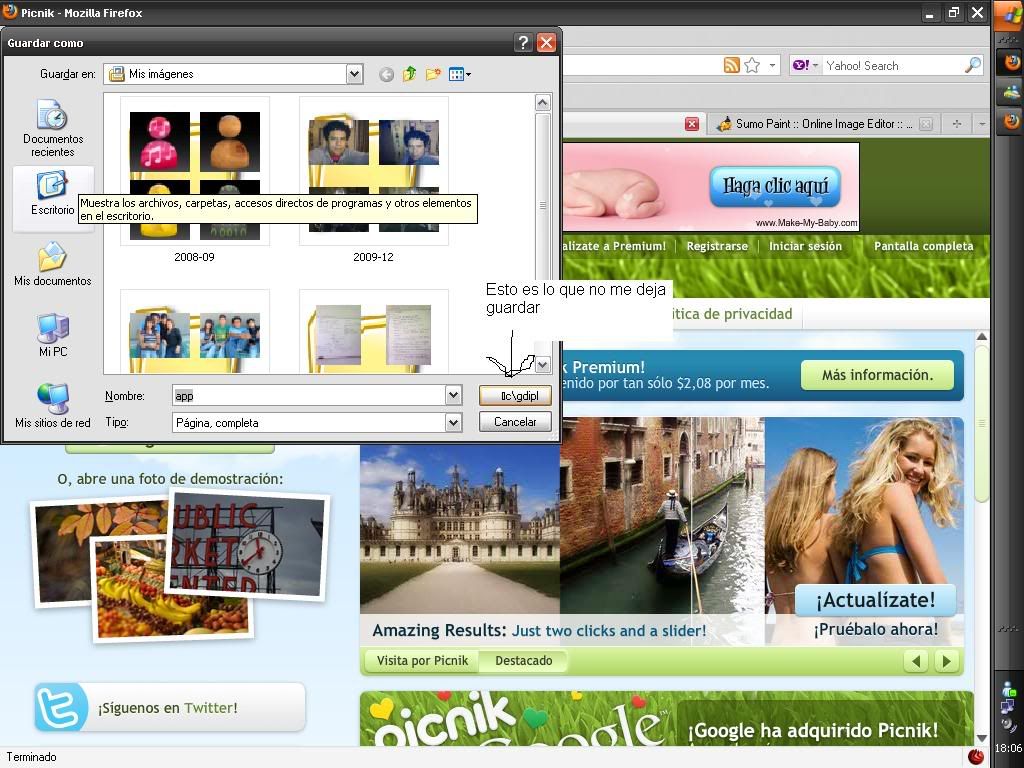This screenshot has height=768, width=1024.
Task: Close the current tab with the red X
Action: pos(692,124)
